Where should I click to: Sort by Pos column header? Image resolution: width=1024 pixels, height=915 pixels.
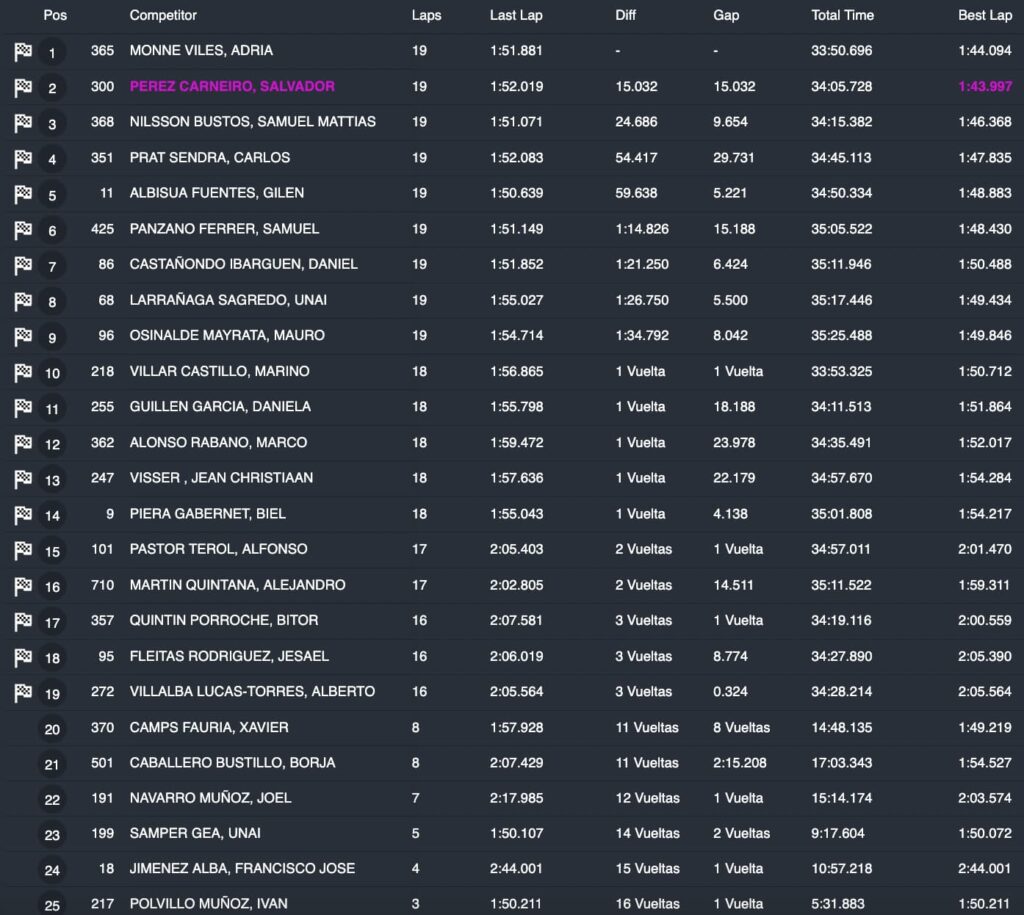click(x=55, y=15)
